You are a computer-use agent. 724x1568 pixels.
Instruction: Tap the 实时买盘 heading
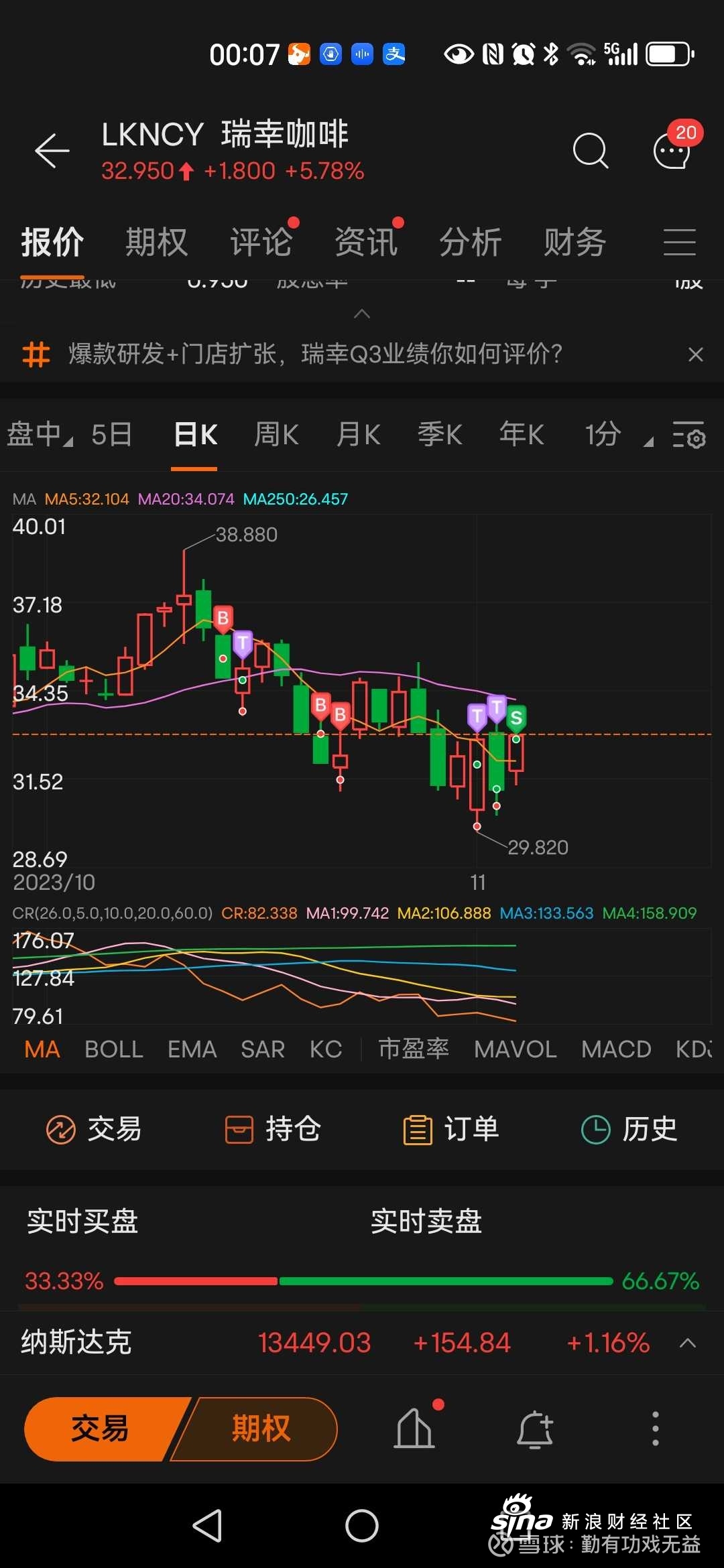[82, 1221]
